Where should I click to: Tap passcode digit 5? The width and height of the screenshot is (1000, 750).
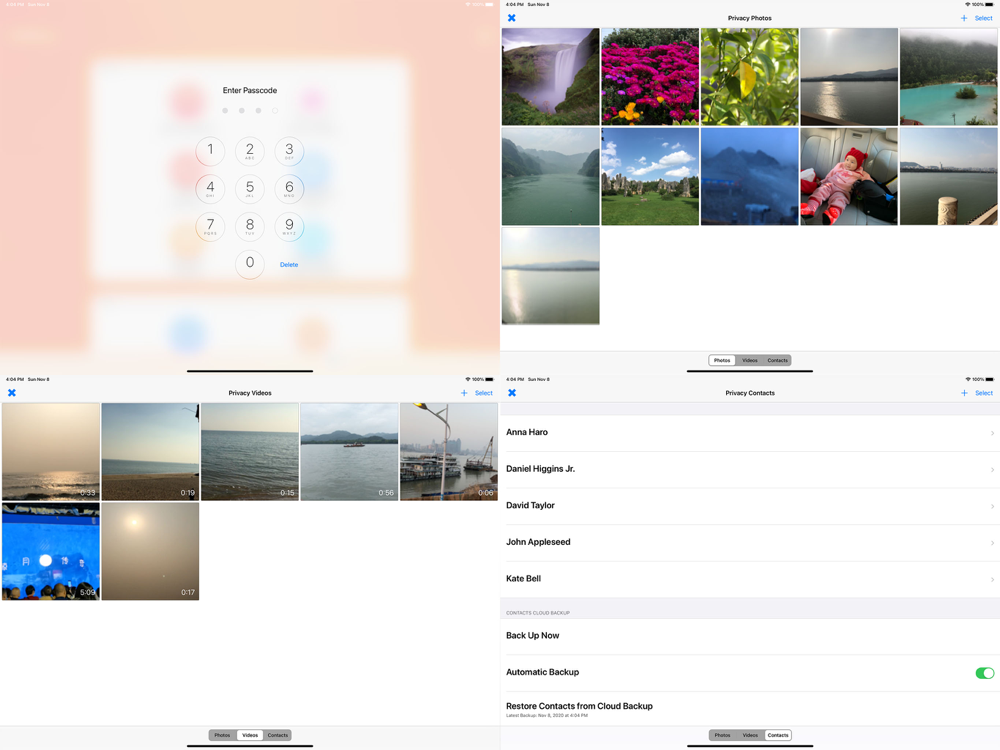[x=250, y=188]
